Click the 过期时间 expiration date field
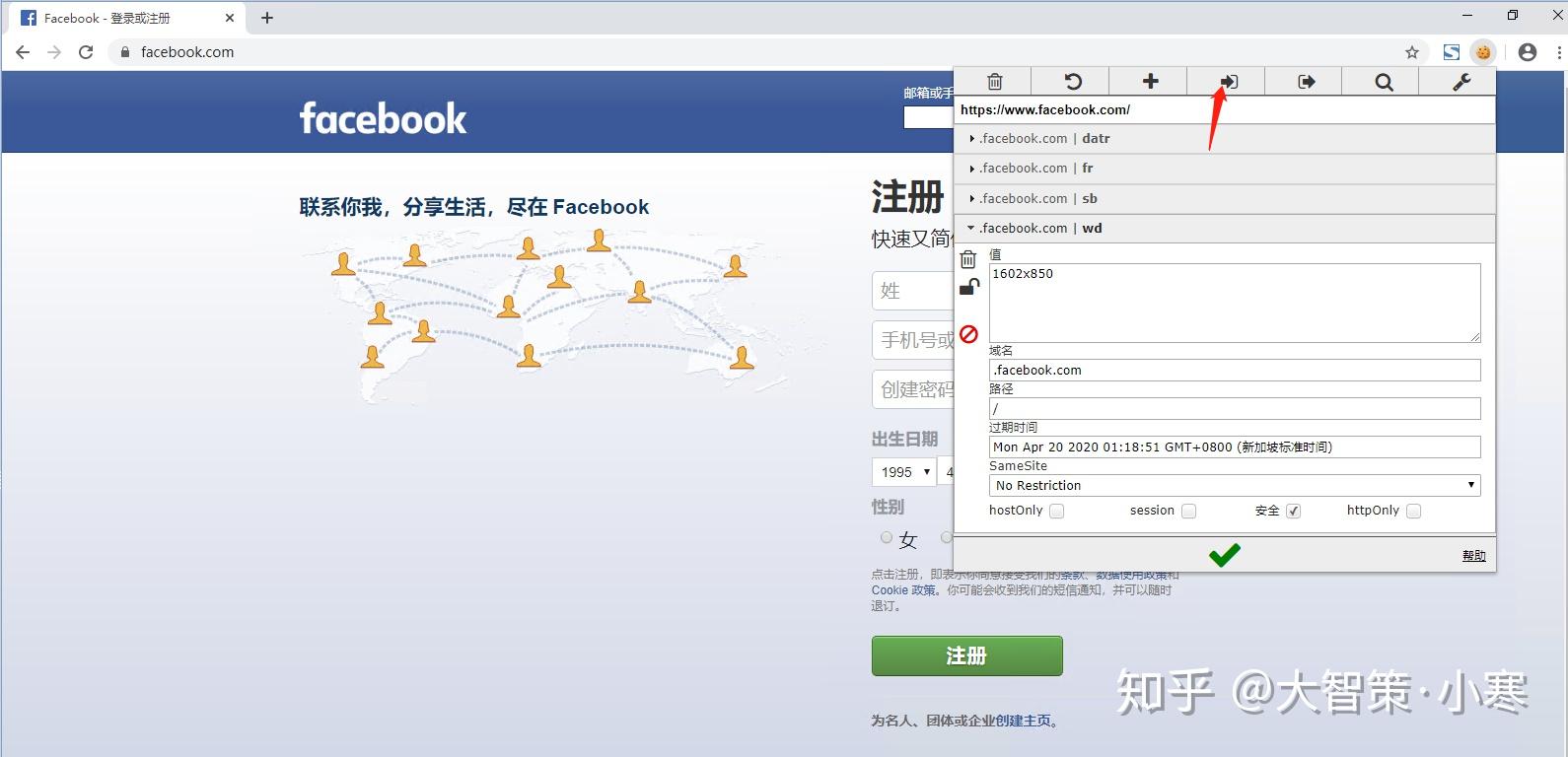1568x757 pixels. [x=1235, y=447]
